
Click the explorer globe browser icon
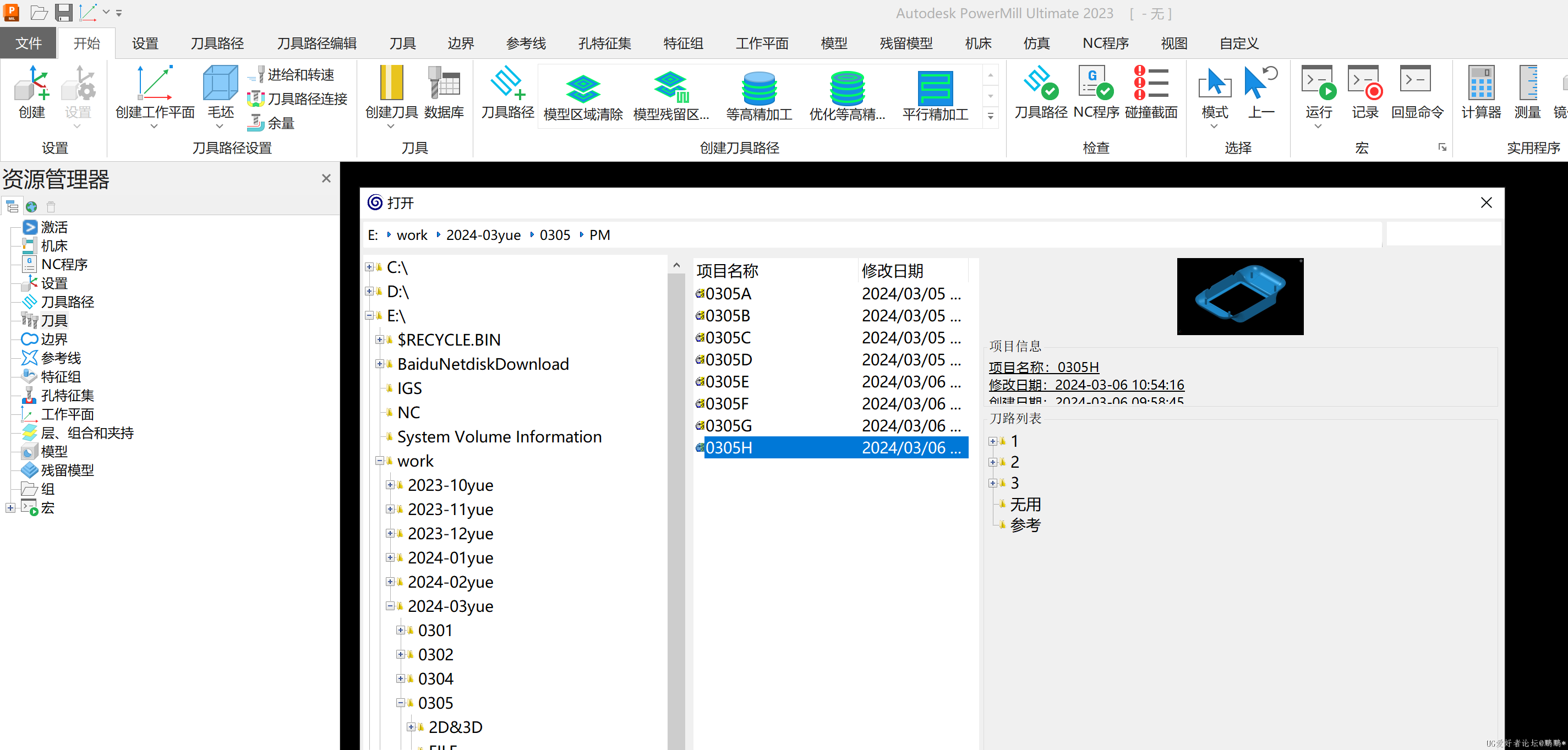[x=32, y=207]
